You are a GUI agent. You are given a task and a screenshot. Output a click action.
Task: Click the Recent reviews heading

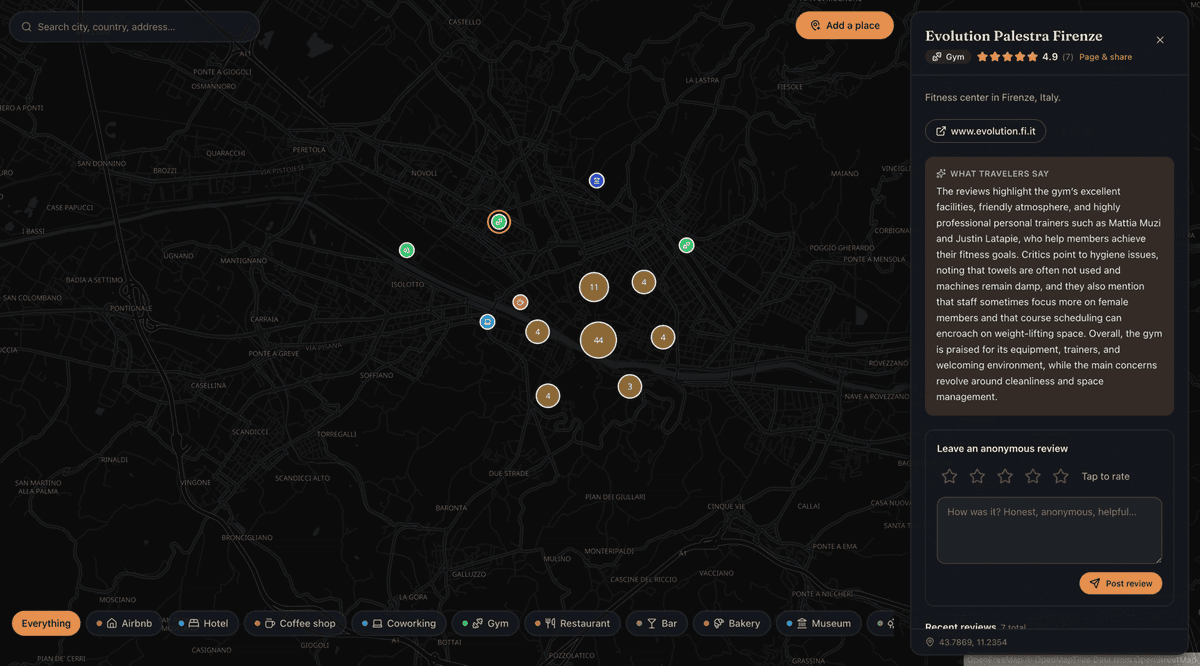click(960, 627)
